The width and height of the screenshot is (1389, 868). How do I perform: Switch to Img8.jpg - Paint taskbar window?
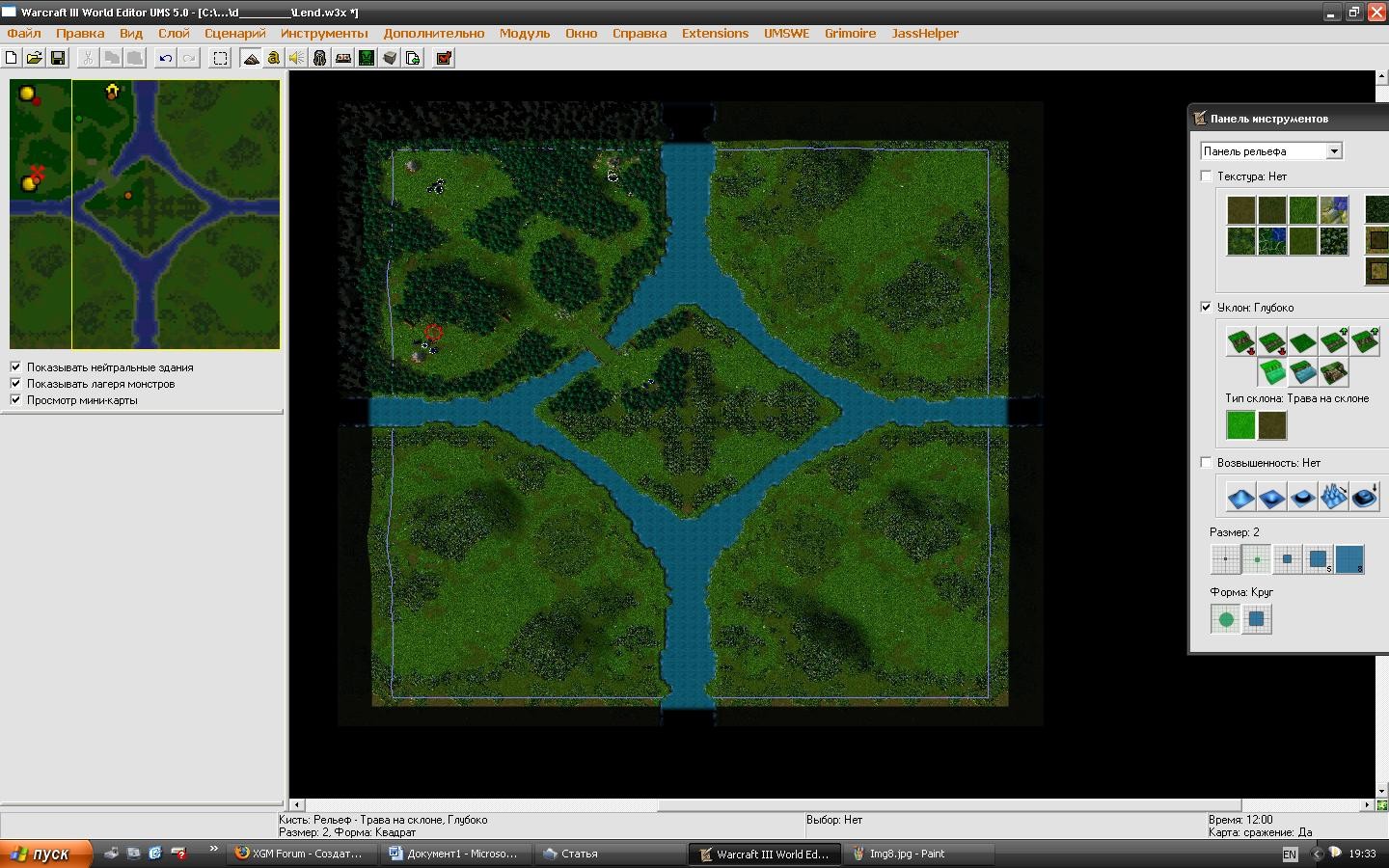[920, 854]
